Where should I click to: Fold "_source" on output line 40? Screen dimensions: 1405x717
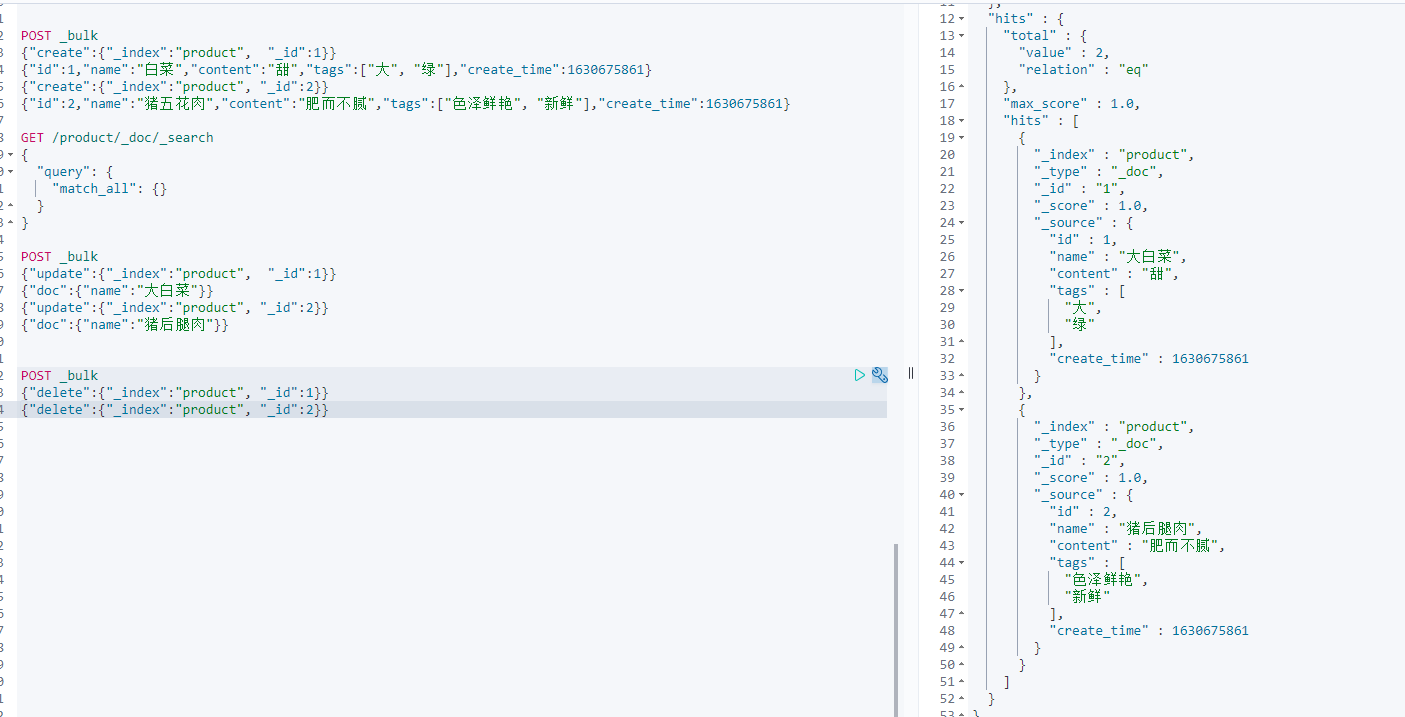click(962, 494)
